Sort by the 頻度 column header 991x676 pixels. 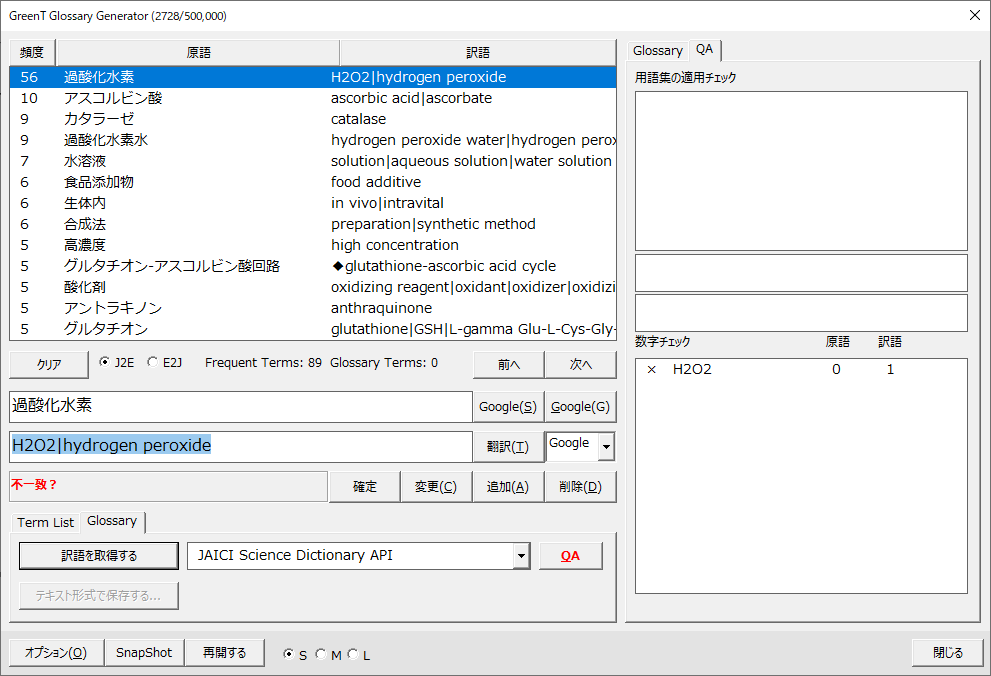click(32, 53)
